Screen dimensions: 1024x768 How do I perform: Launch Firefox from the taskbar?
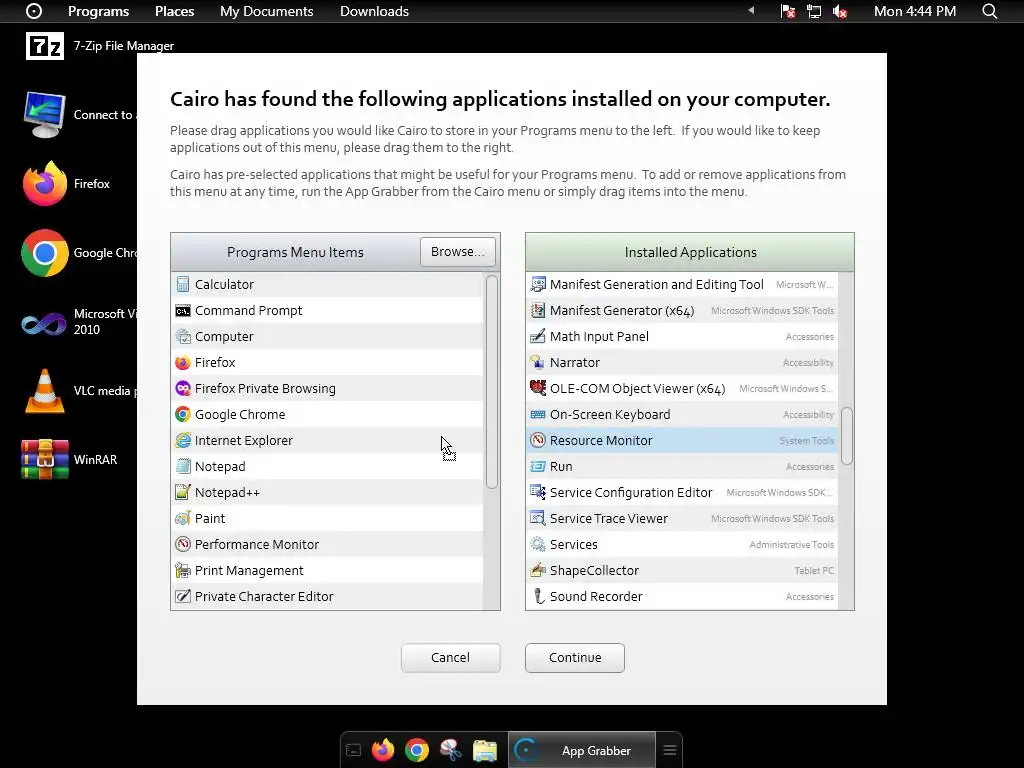click(x=383, y=750)
